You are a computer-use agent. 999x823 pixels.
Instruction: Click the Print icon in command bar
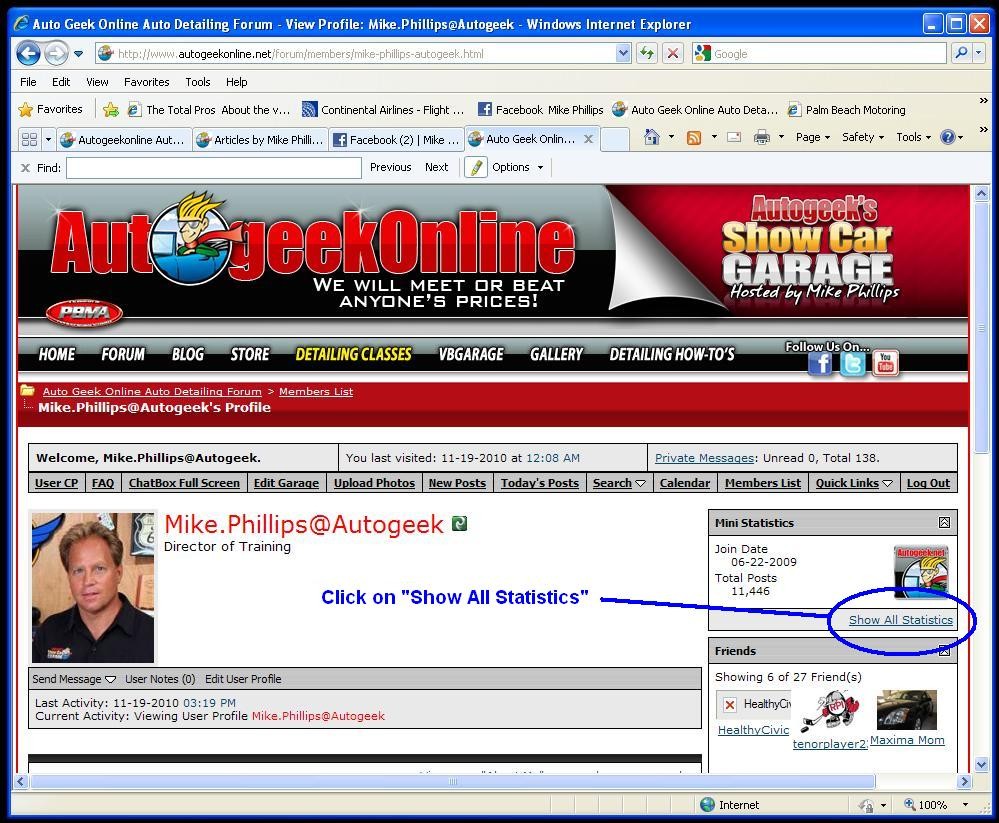pos(761,137)
